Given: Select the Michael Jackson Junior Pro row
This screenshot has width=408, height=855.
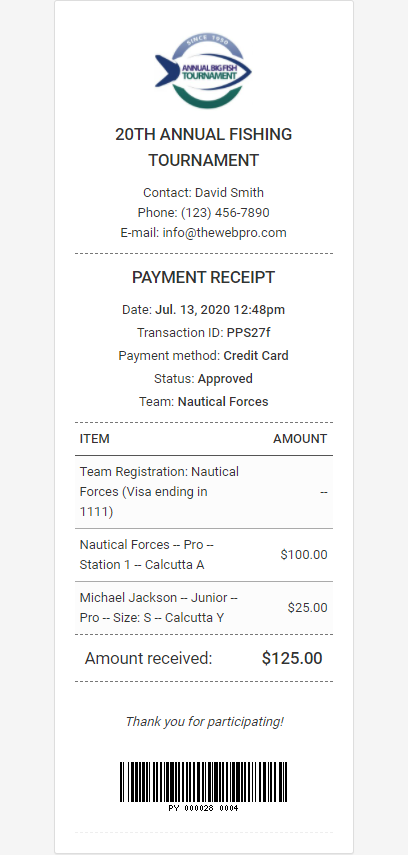Looking at the screenshot, I should pyautogui.click(x=203, y=608).
